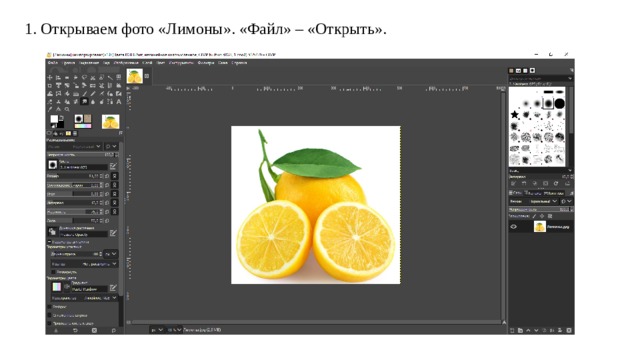Select the Fuzzy Select magic wand tool
640x360 pixels.
[x=110, y=78]
